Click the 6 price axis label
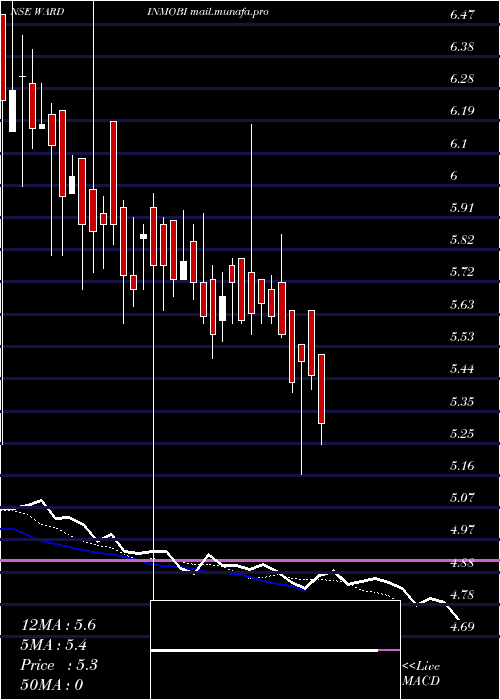 454,176
